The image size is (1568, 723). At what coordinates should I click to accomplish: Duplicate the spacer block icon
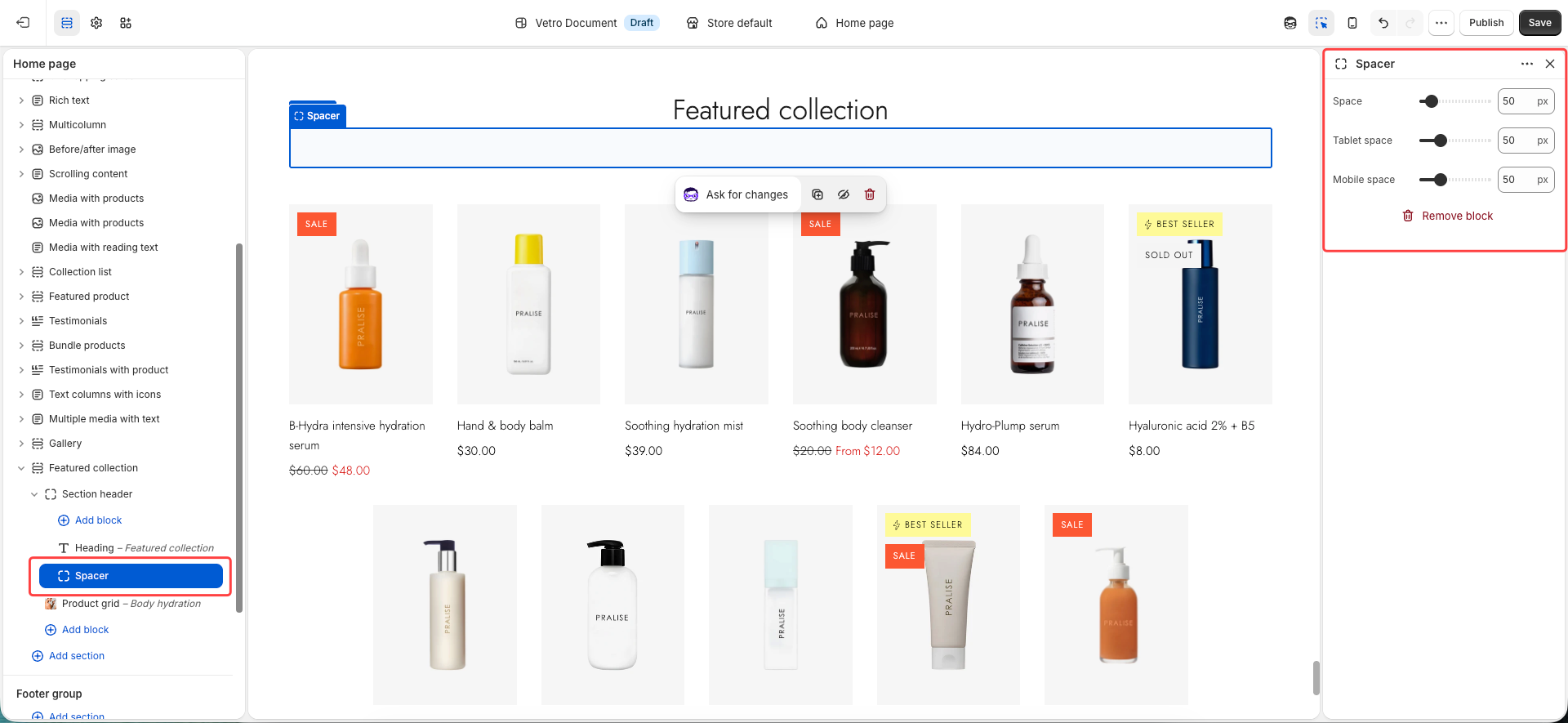coord(817,194)
